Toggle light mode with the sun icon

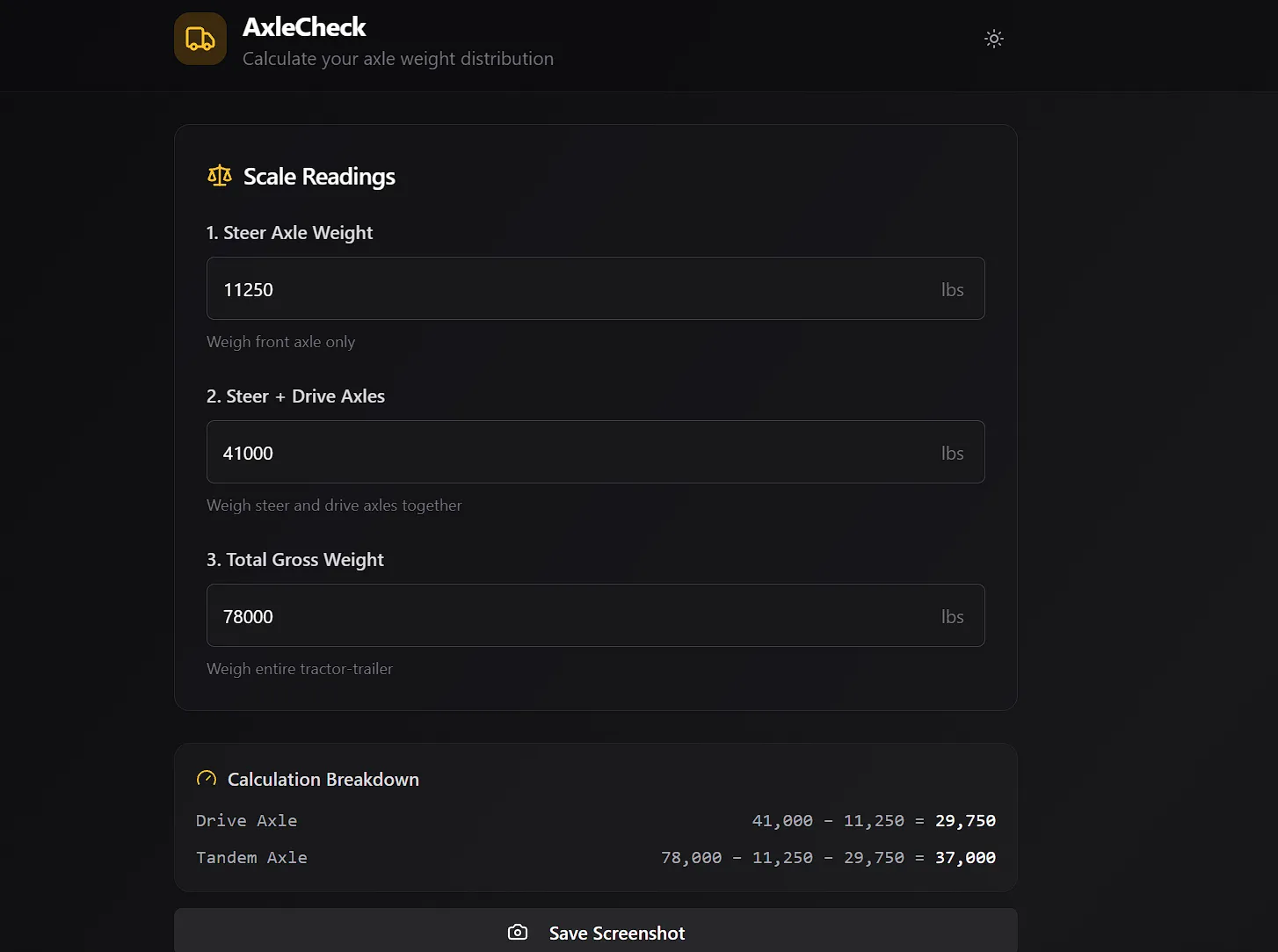click(993, 39)
